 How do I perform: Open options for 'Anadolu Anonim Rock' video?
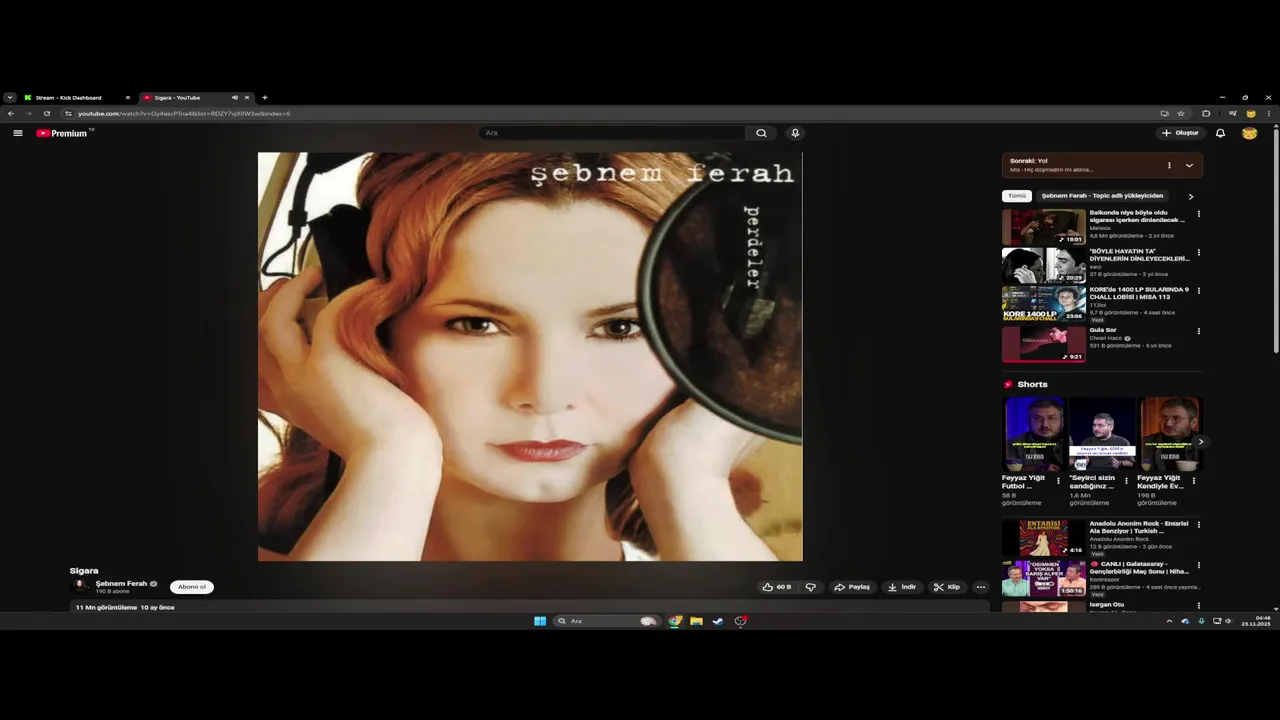1199,525
